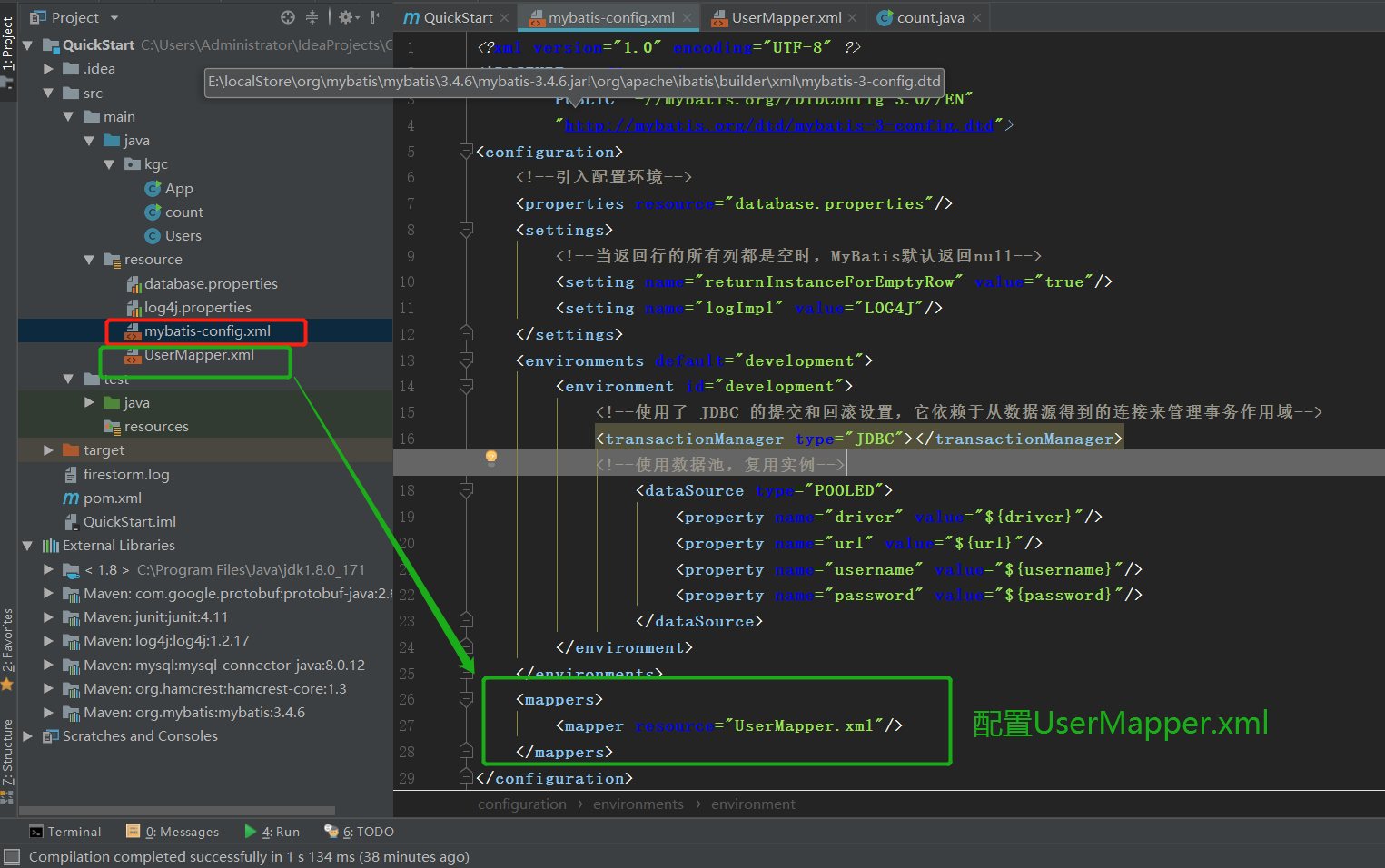Open the Project view mode dropdown

[x=113, y=16]
